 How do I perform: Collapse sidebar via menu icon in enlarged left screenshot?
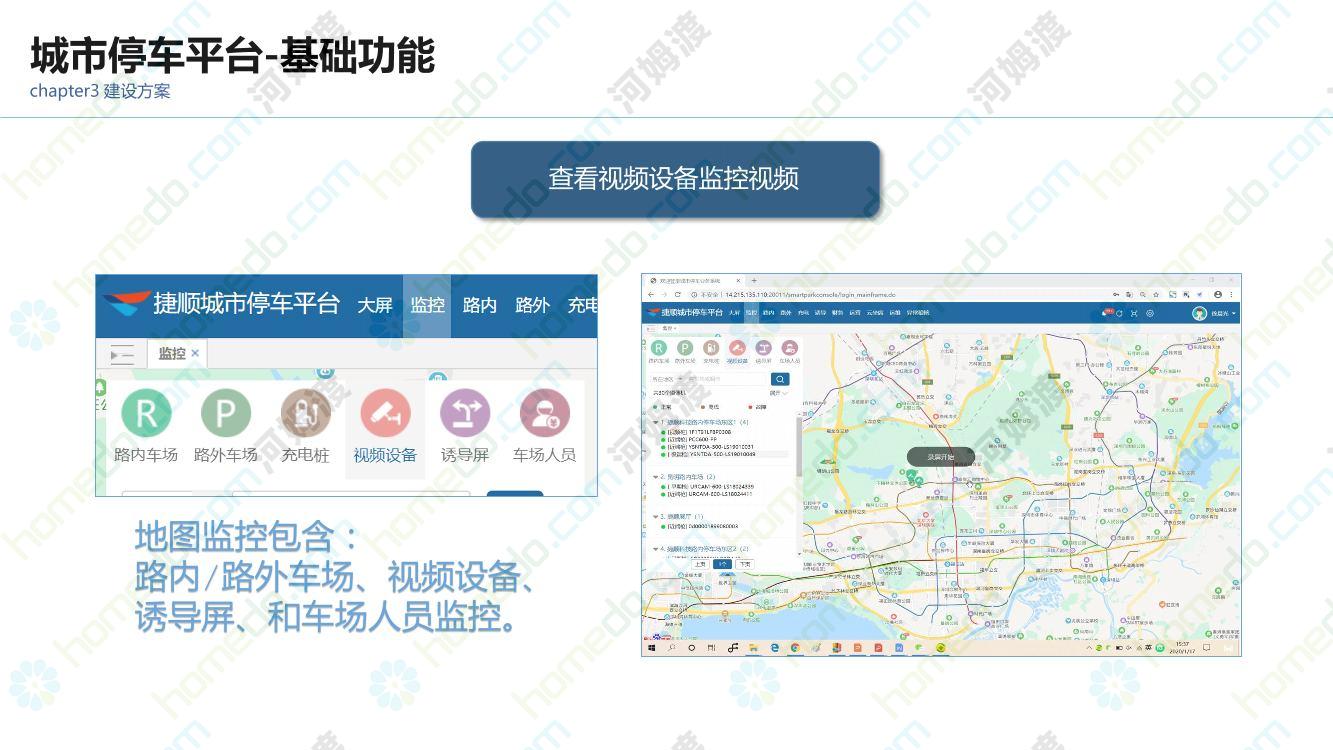(122, 354)
